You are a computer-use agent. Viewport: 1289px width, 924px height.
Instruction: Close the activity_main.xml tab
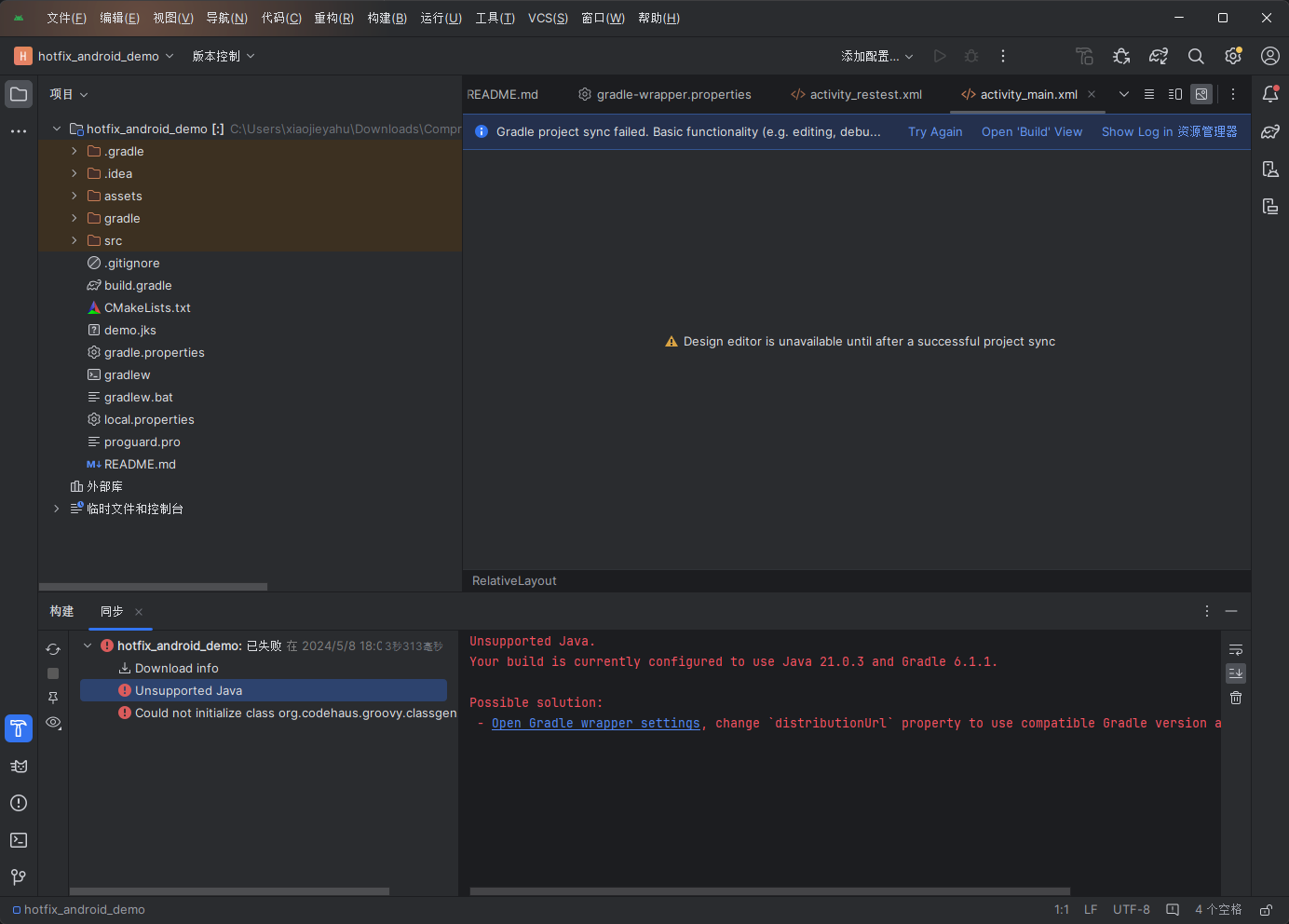tap(1092, 94)
